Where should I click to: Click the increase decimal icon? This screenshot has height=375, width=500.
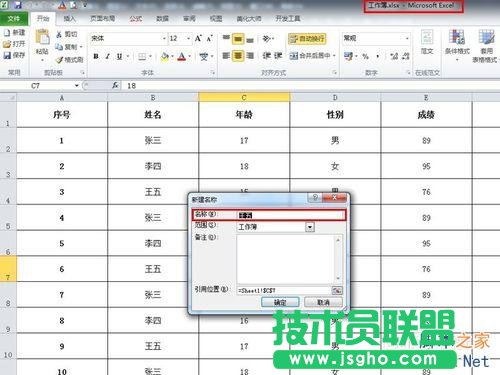(x=394, y=56)
